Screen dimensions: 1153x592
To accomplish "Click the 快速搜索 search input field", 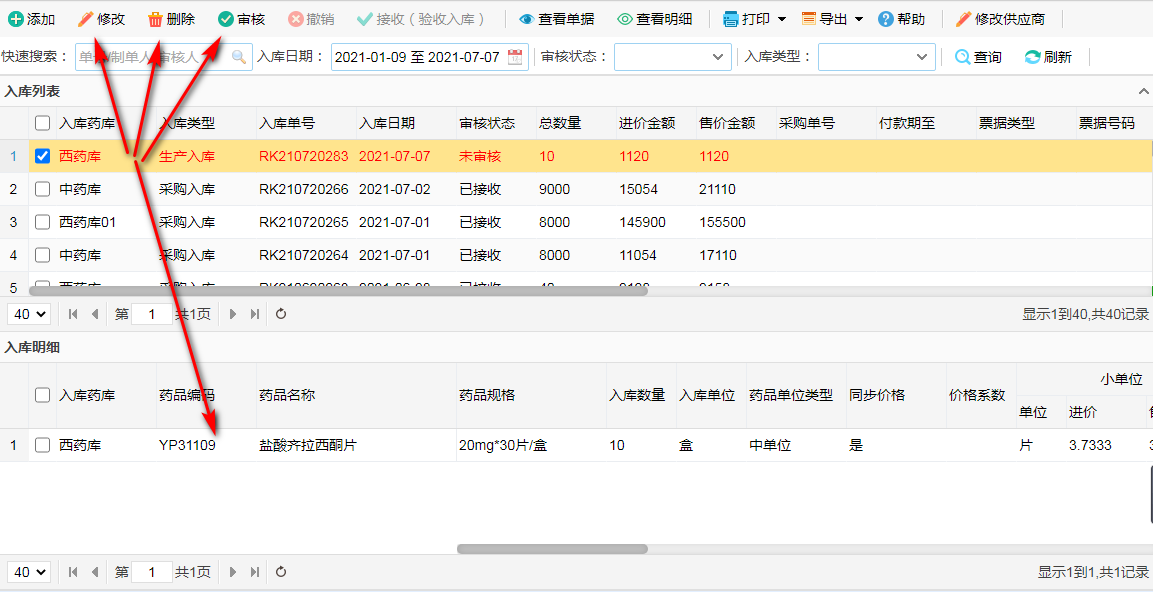I will click(x=150, y=57).
